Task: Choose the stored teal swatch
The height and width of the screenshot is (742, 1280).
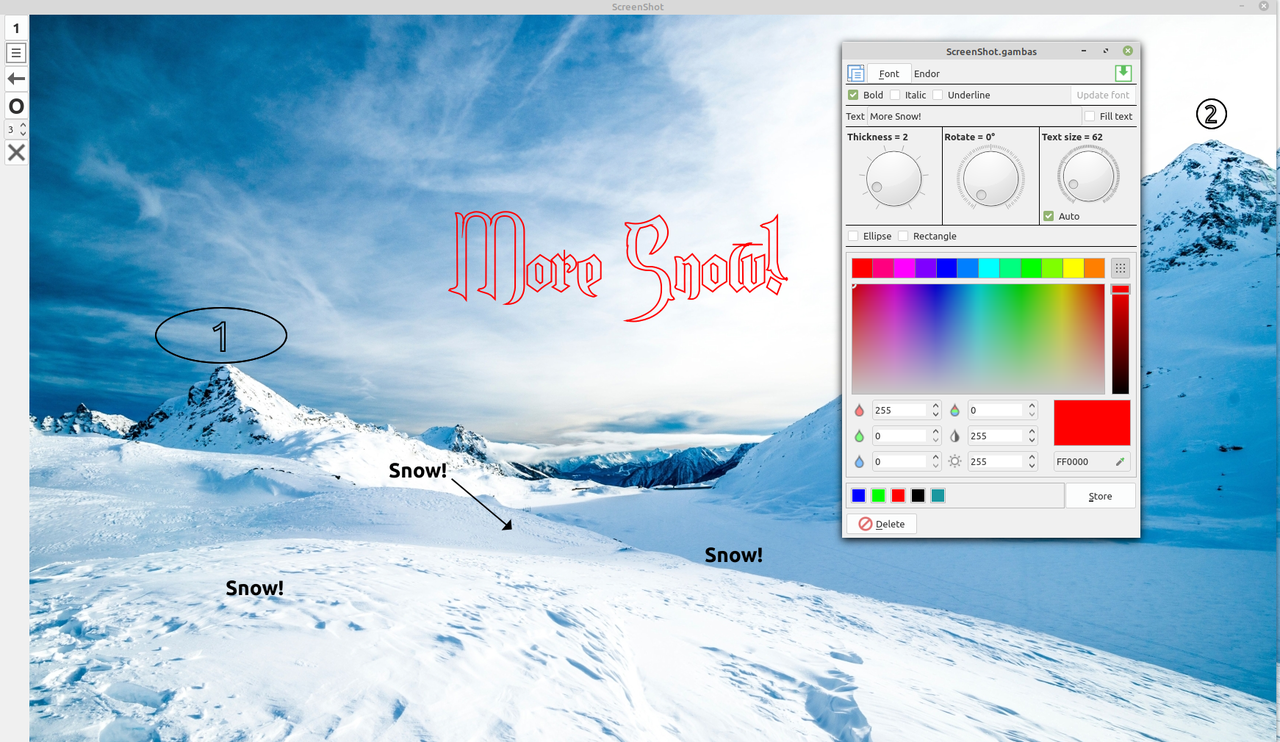Action: [x=938, y=495]
